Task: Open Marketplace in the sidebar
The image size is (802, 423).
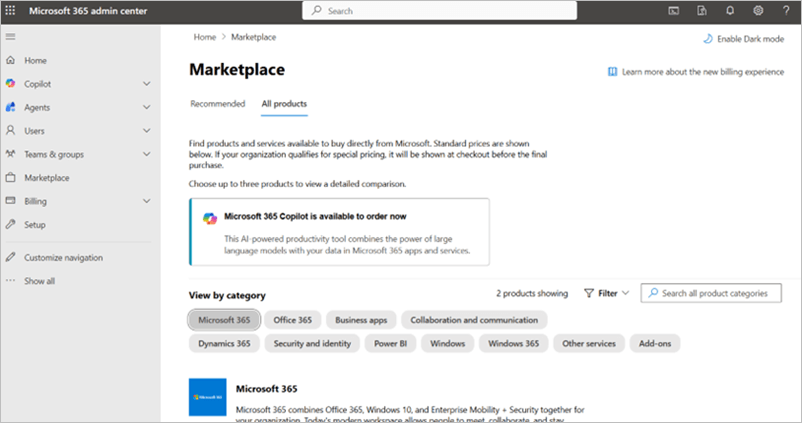Action: (x=47, y=177)
